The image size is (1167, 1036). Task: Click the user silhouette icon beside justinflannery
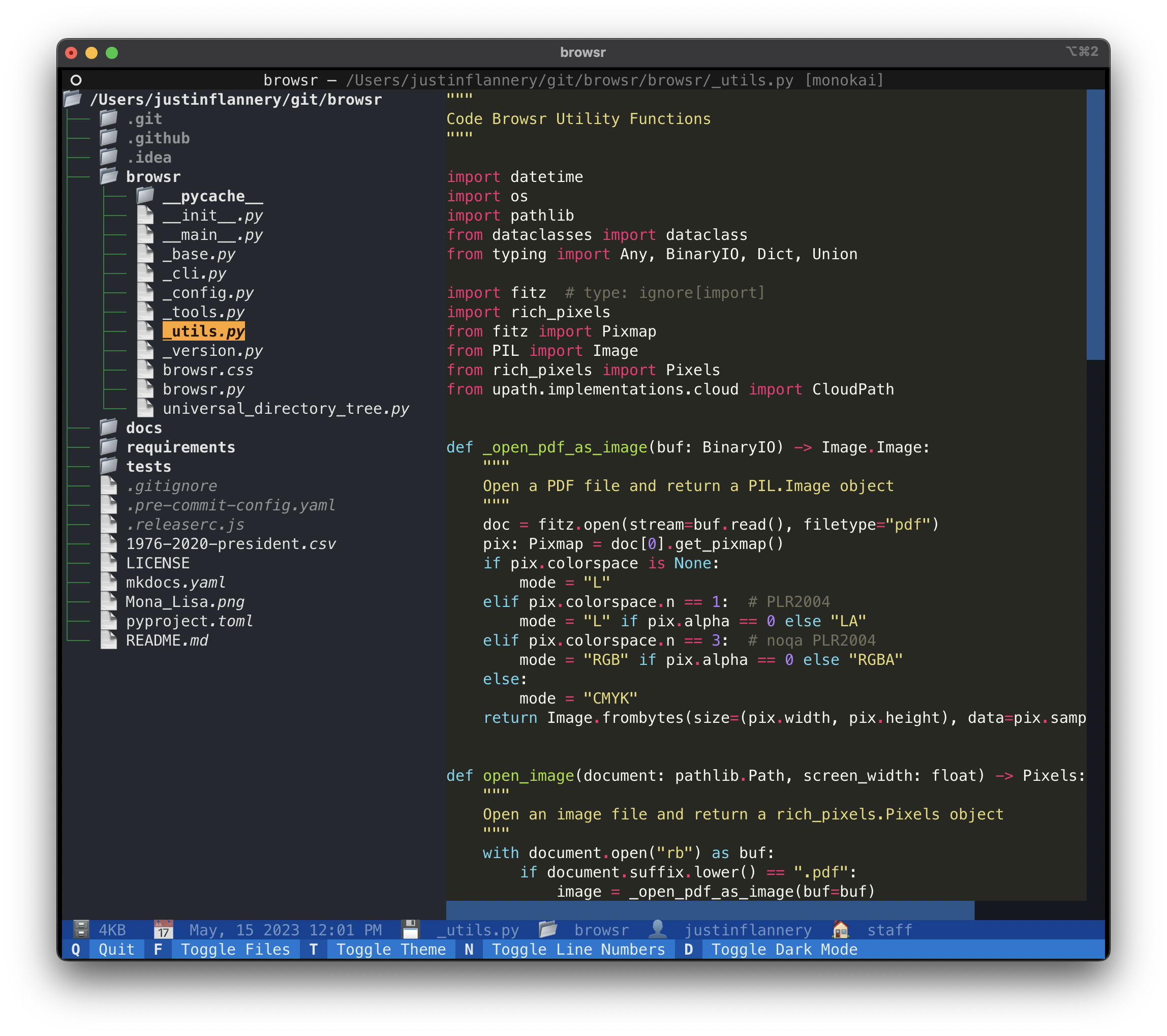point(658,930)
